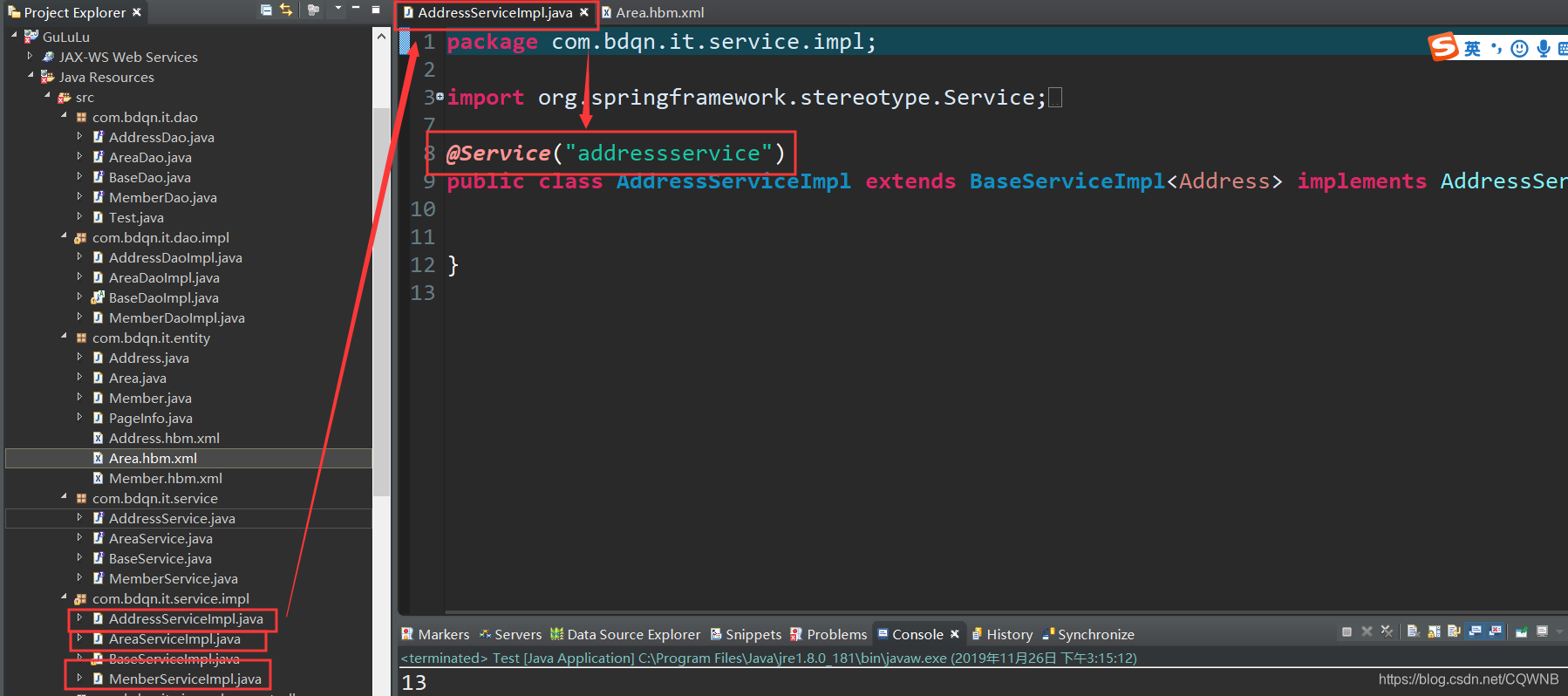Viewport: 1568px width, 696px height.
Task: Collapse the com.bdqn.it.entity package
Action: click(x=64, y=337)
